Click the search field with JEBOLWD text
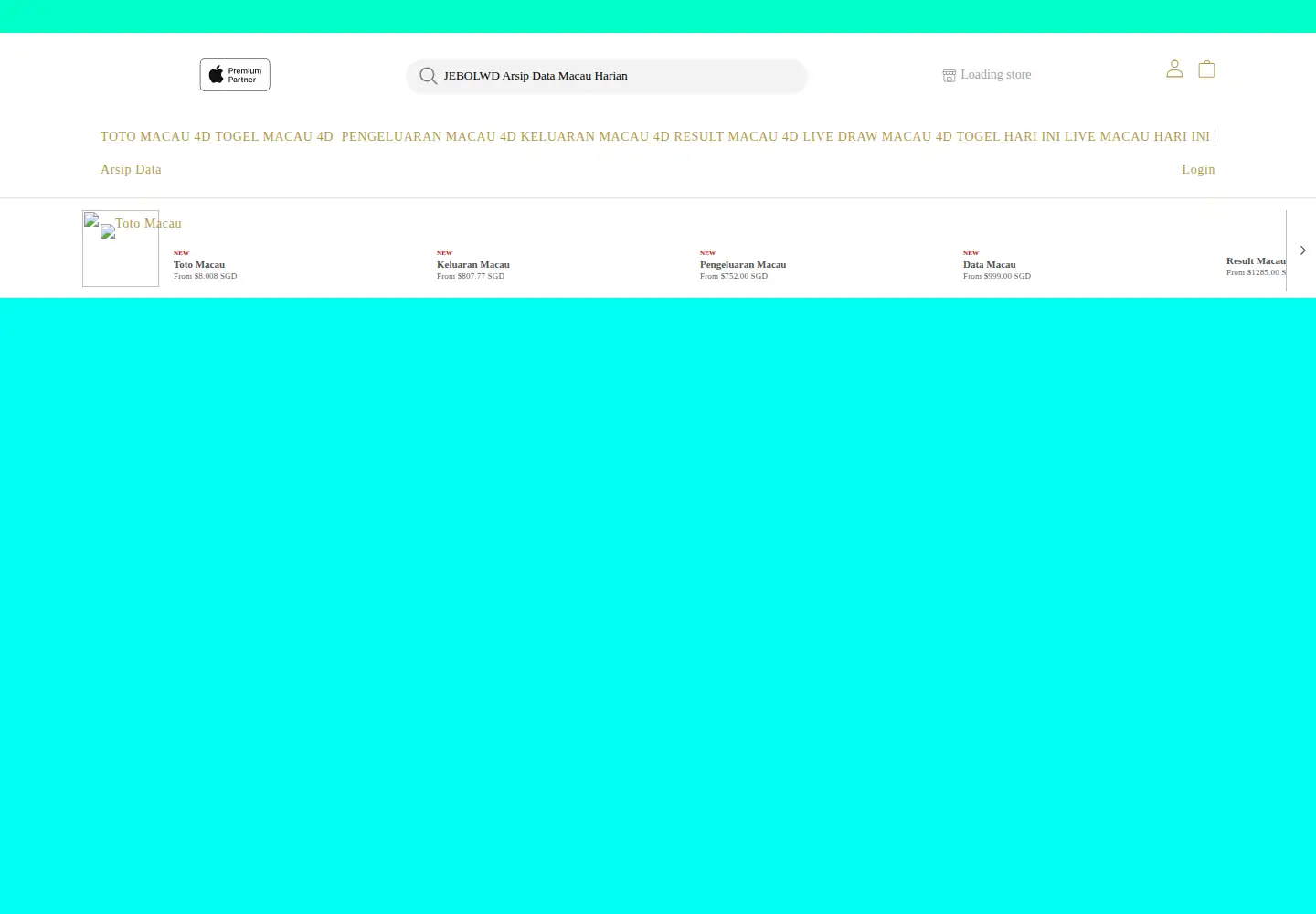The image size is (1316, 914). pos(607,76)
